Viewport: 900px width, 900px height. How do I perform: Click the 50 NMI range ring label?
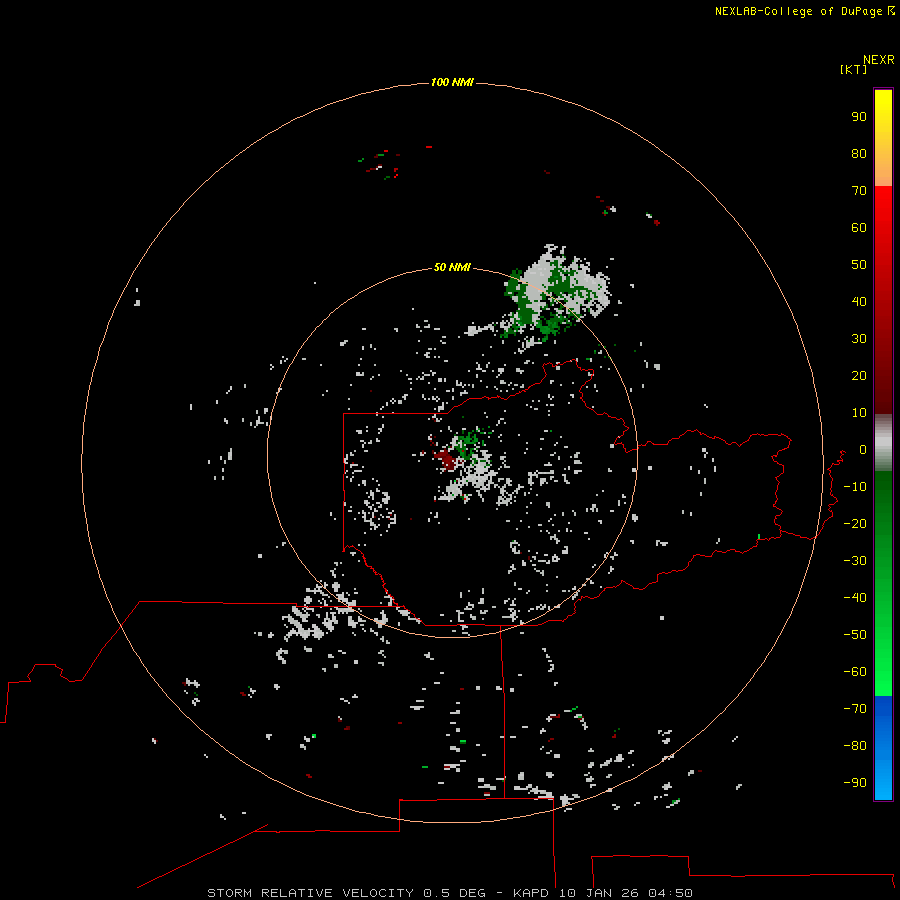coord(452,267)
